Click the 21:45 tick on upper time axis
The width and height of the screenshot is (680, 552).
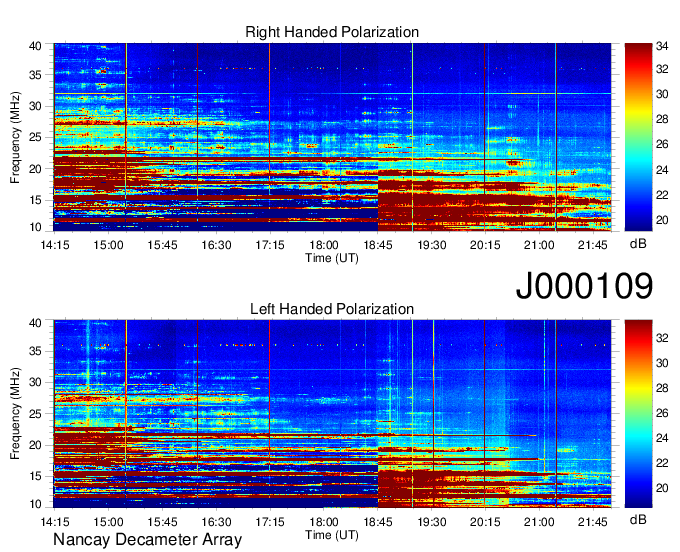pos(593,245)
